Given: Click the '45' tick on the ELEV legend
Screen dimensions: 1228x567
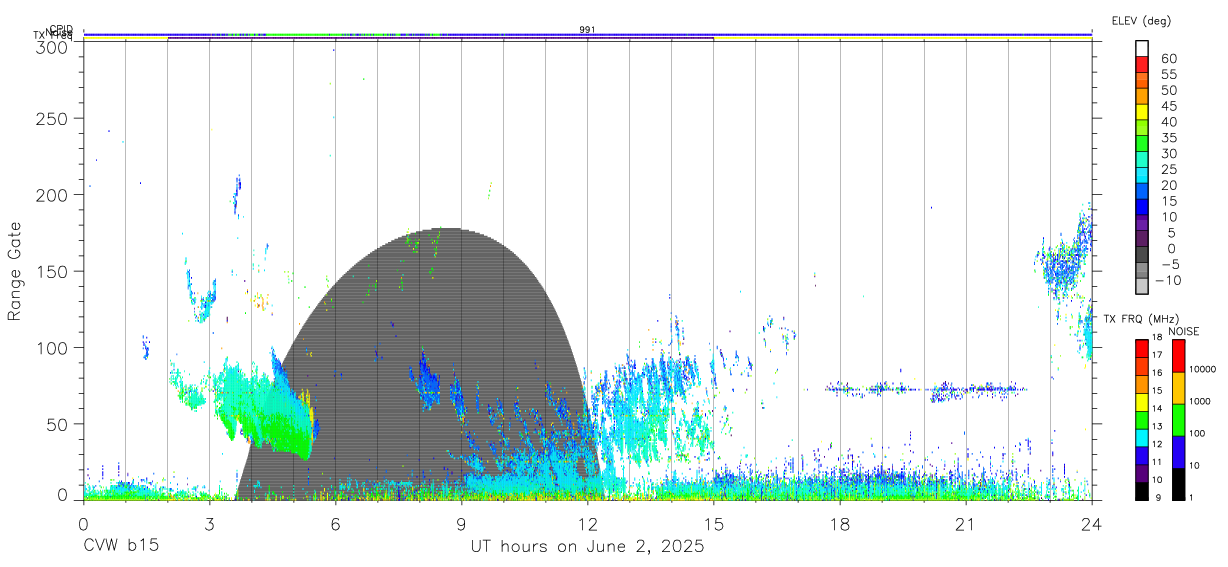Looking at the screenshot, I should pyautogui.click(x=1168, y=106).
